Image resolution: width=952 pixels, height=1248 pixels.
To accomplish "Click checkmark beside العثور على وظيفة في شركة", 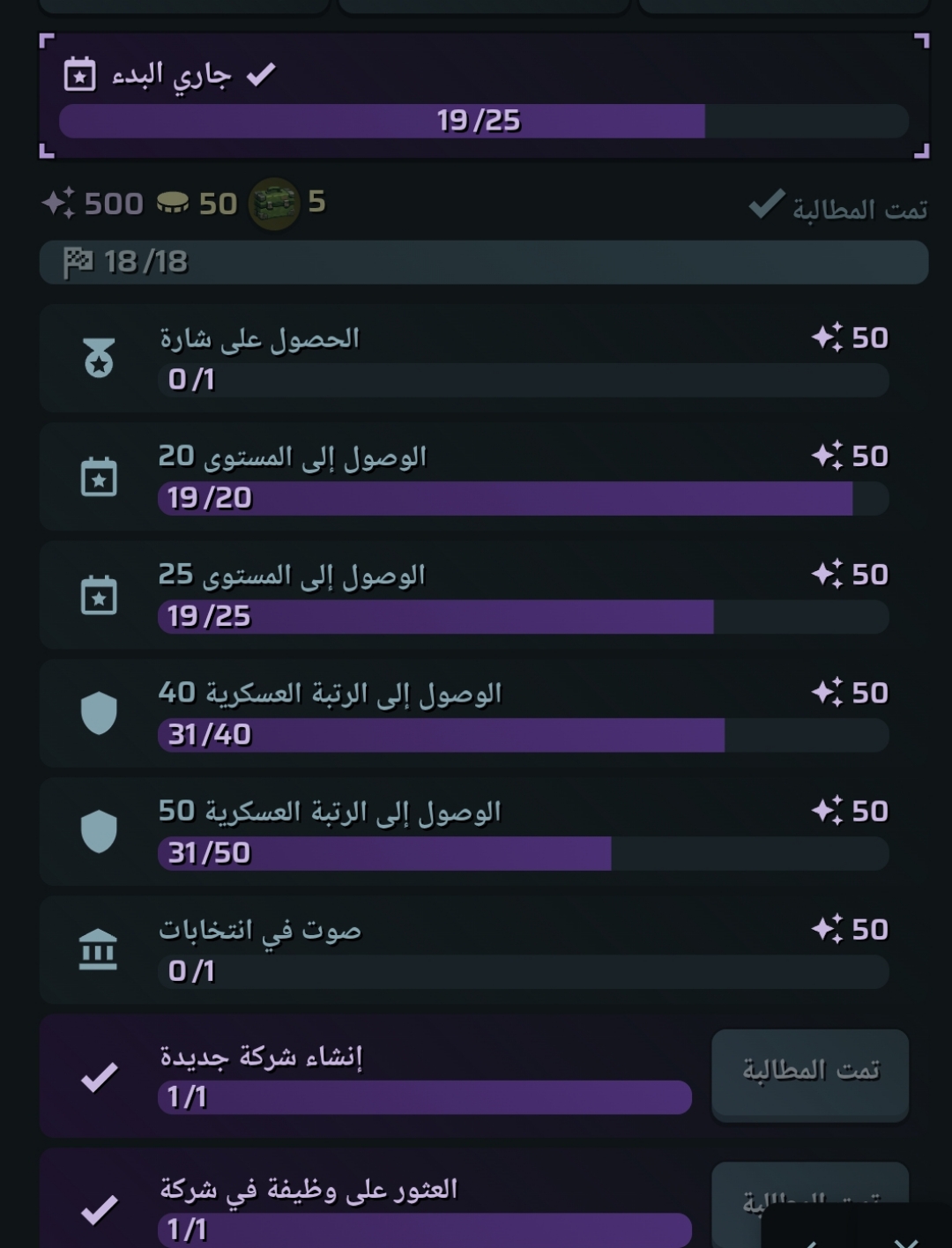I will [x=99, y=1209].
